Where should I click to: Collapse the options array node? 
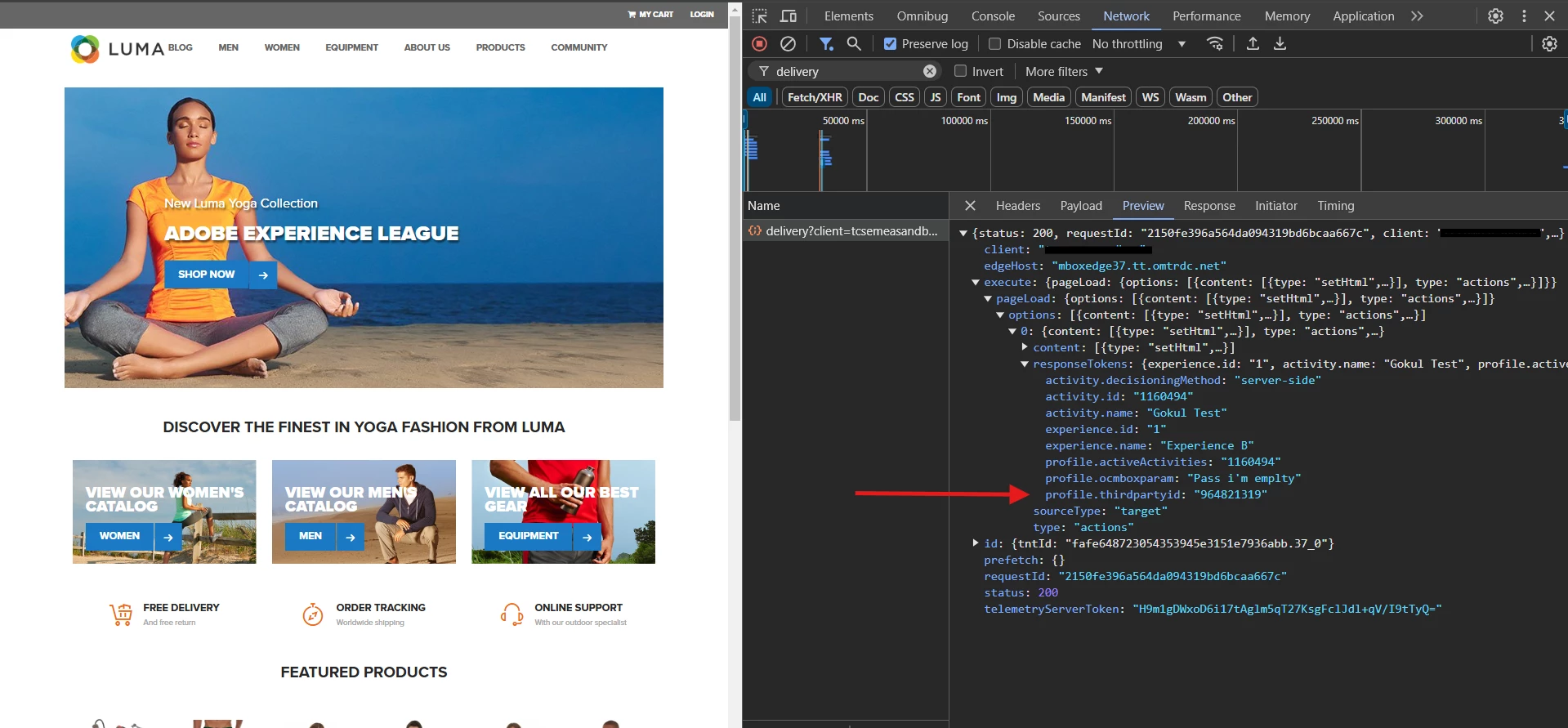pos(1000,315)
